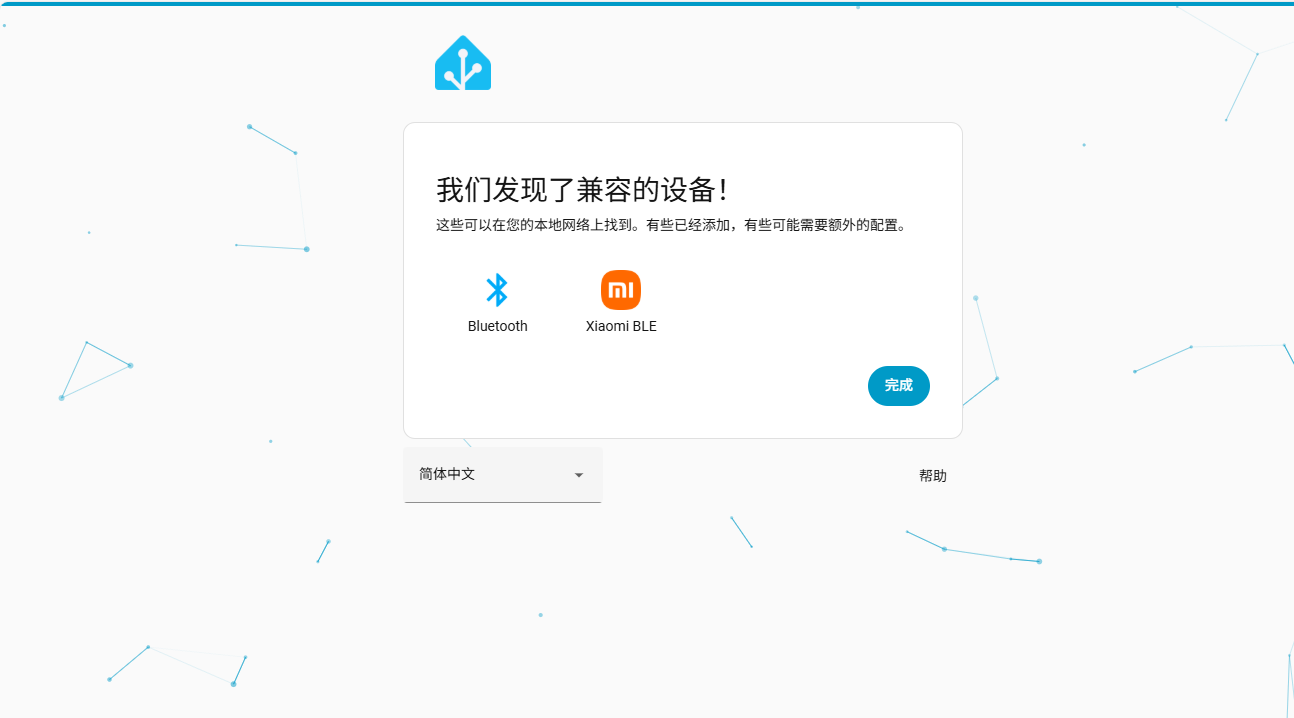Open the 帮助 help link

click(x=932, y=476)
